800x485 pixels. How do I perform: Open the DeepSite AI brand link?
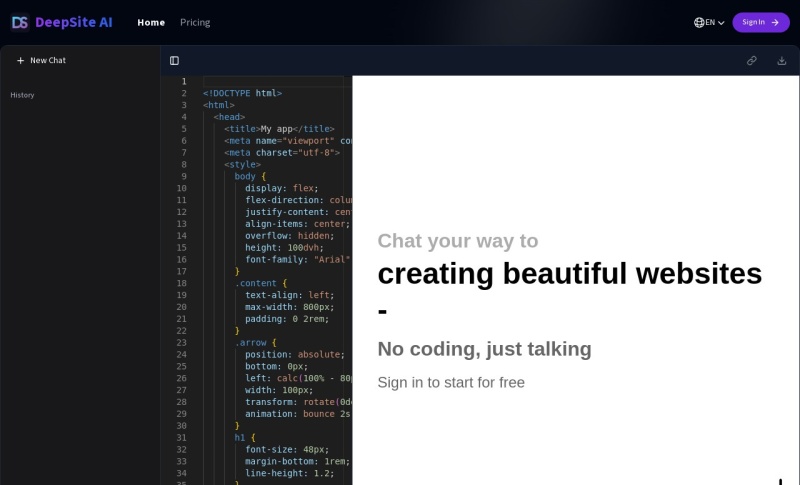click(61, 22)
